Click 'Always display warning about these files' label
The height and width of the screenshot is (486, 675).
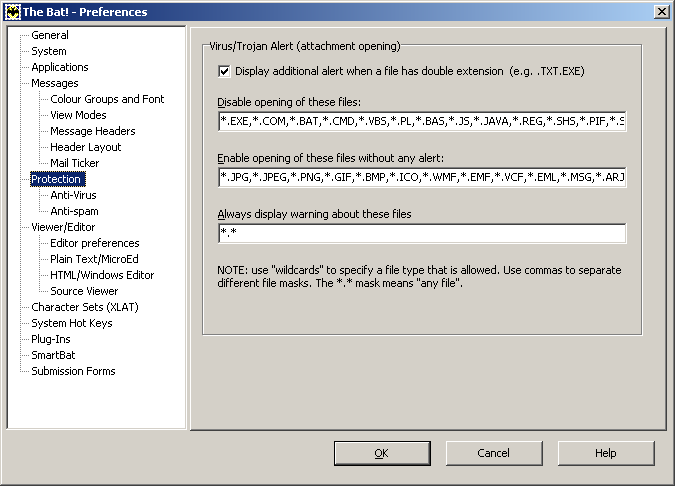(x=314, y=214)
